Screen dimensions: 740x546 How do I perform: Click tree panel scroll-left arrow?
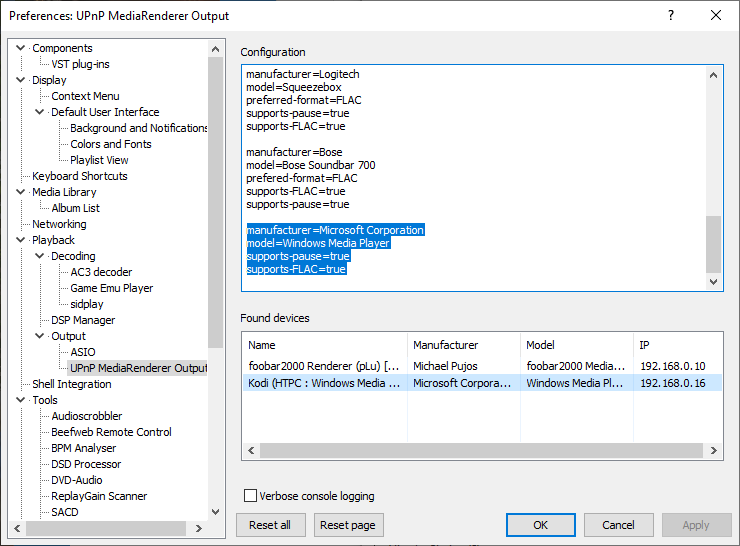17,529
